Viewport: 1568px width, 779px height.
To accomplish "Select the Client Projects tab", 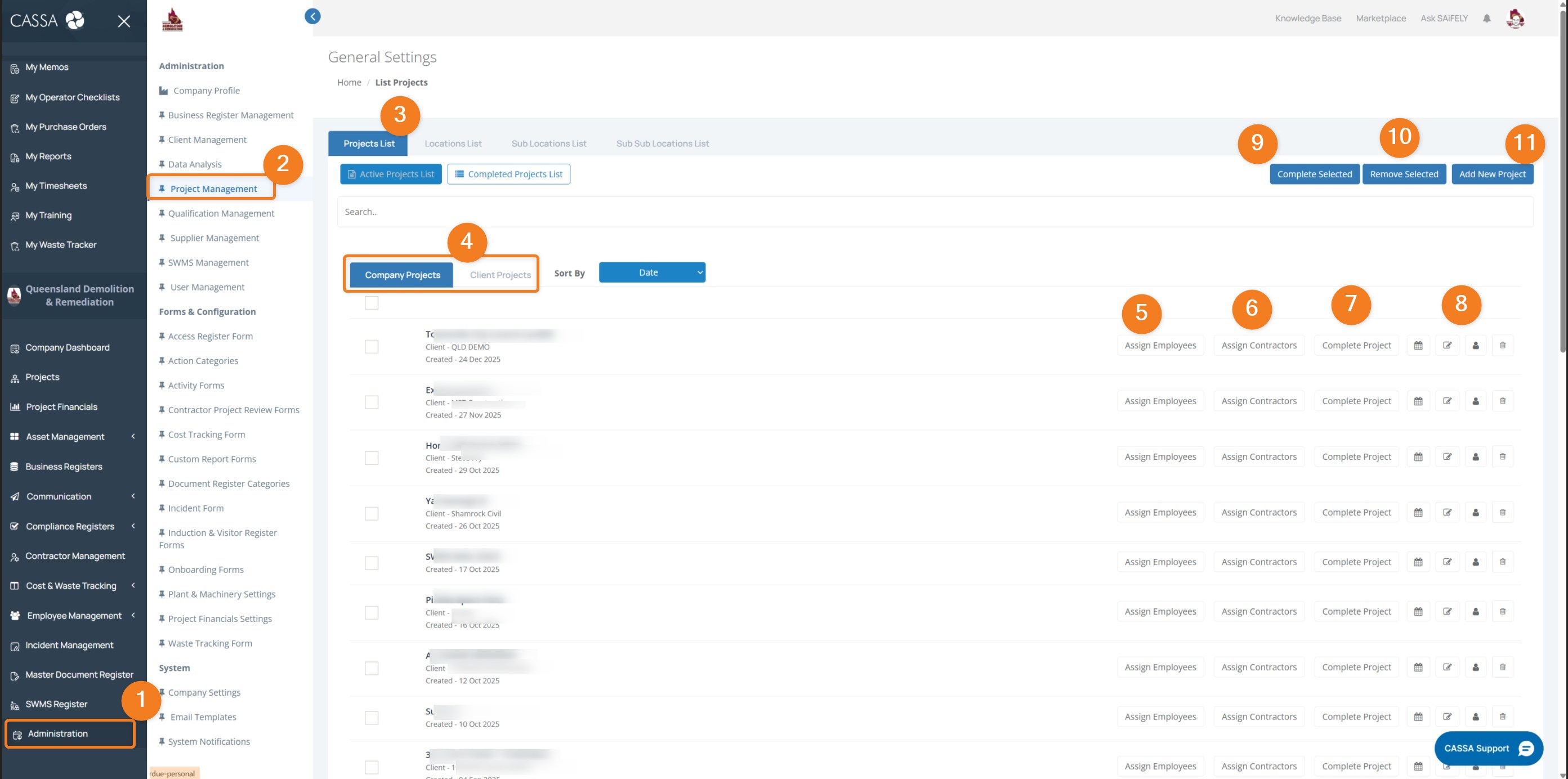I will click(x=499, y=275).
